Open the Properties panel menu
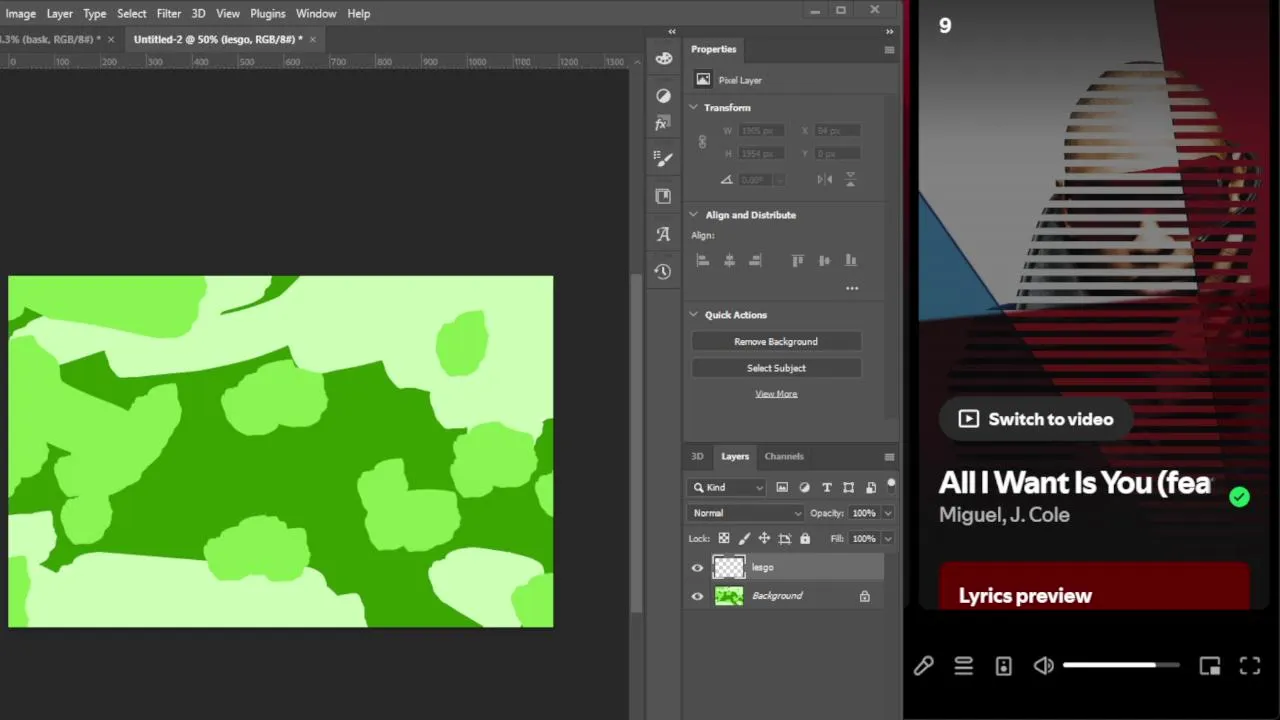The width and height of the screenshot is (1280, 720). [889, 49]
